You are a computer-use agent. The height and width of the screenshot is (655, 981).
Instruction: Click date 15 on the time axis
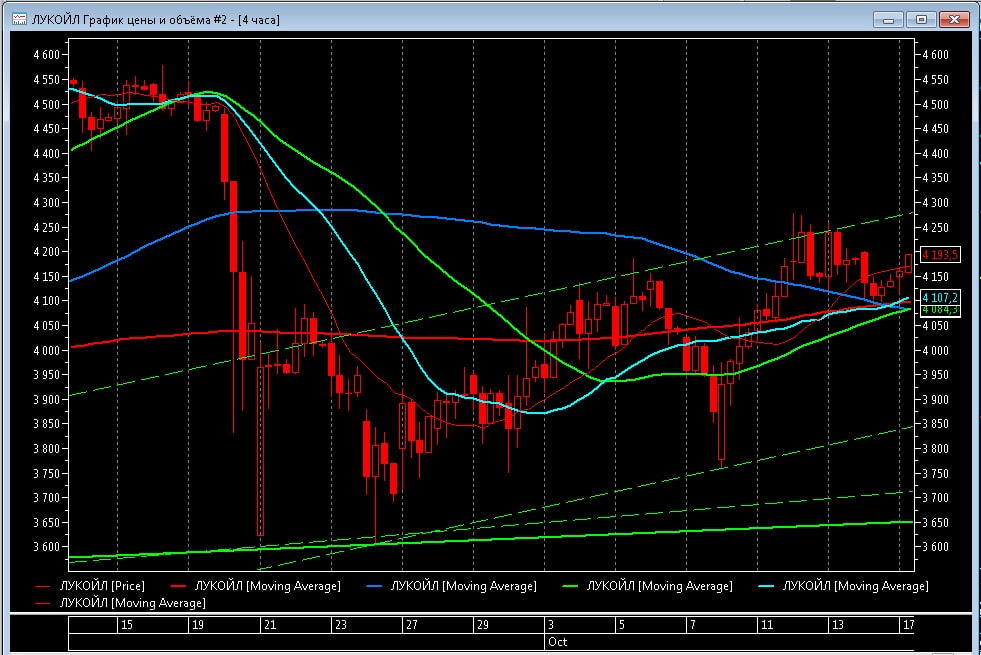click(126, 625)
